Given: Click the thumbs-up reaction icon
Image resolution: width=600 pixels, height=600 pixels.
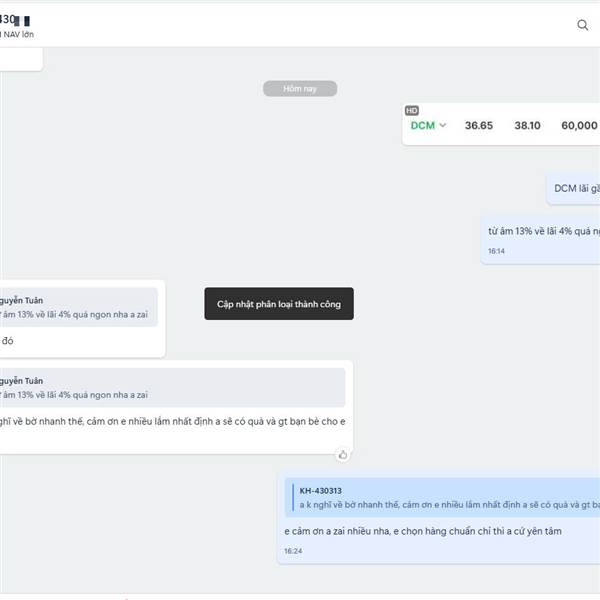Looking at the screenshot, I should coord(342,455).
